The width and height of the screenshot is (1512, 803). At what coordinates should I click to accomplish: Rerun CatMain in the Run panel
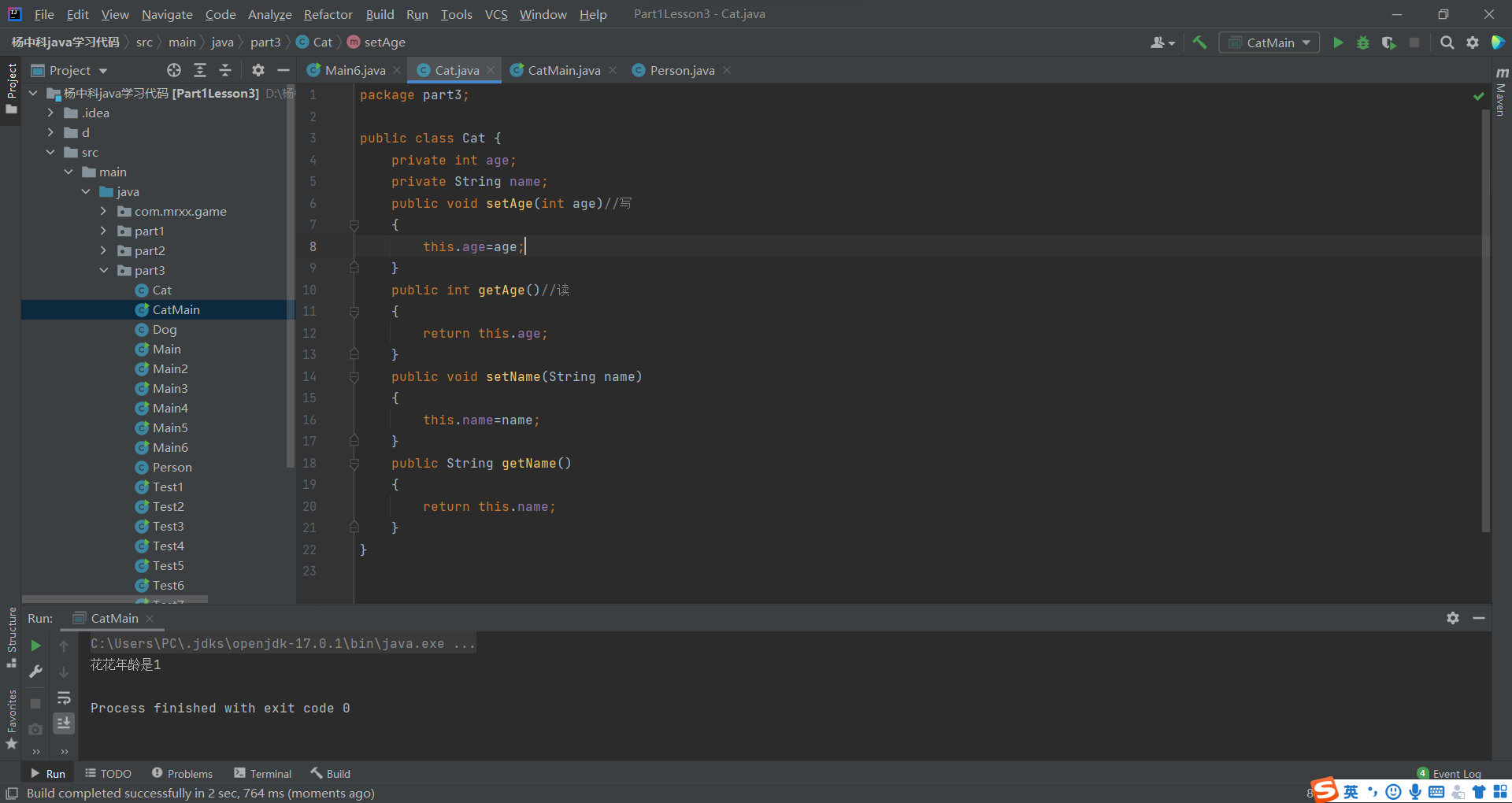click(x=35, y=646)
